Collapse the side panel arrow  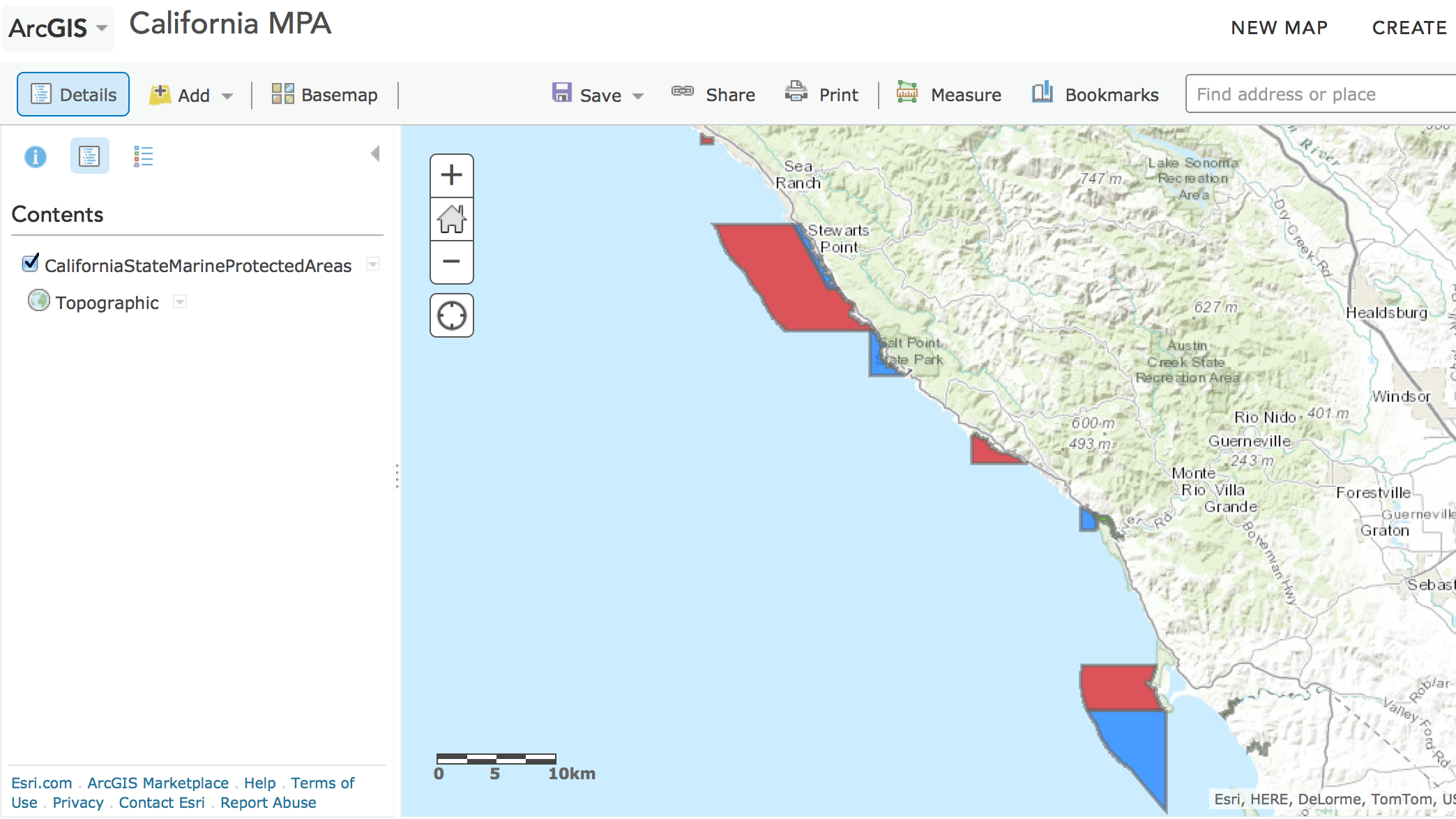375,153
